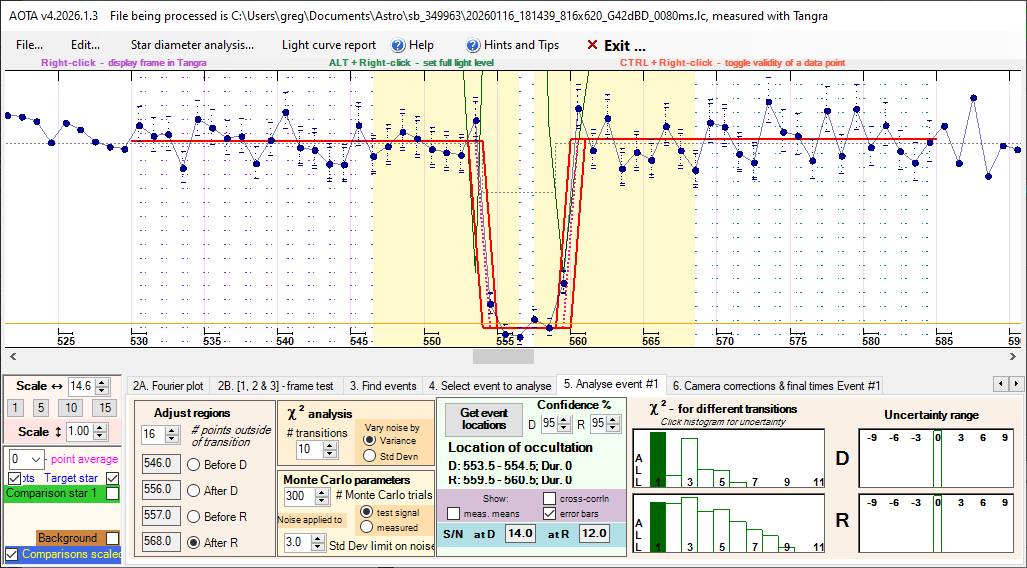
Task: Click light curve scrollbar left arrow
Action: tap(11, 356)
